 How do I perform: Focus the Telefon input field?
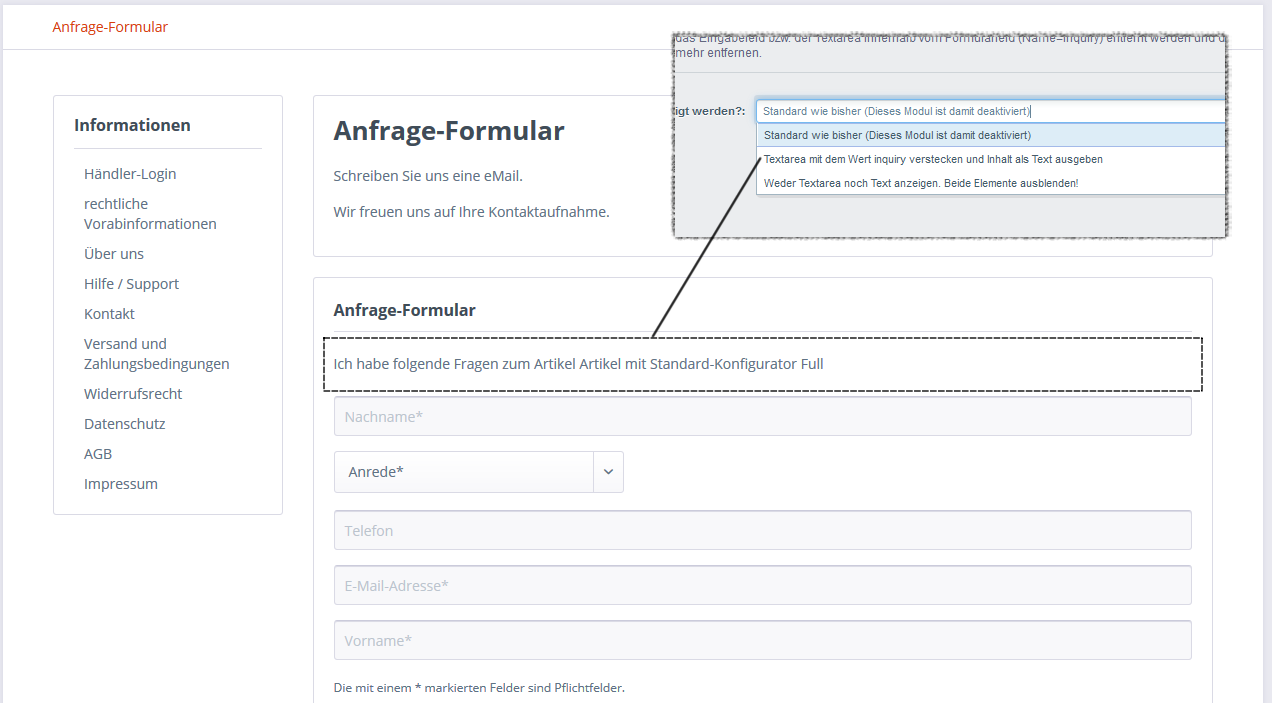coord(763,530)
